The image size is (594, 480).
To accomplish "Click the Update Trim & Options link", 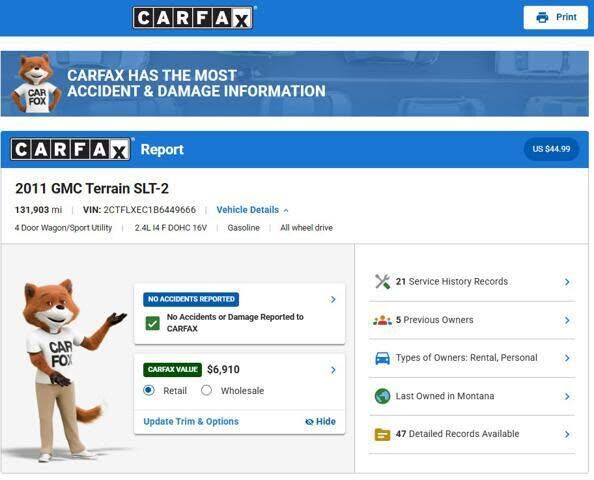I will (x=191, y=421).
